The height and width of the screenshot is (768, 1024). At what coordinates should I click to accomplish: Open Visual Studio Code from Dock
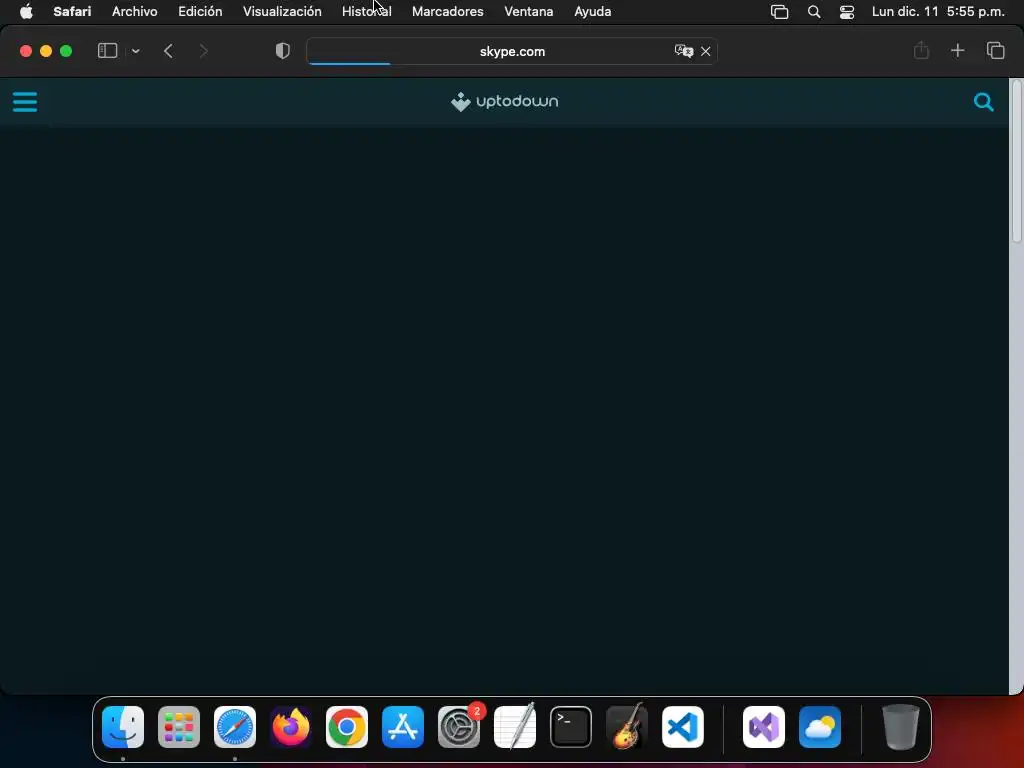tap(683, 726)
